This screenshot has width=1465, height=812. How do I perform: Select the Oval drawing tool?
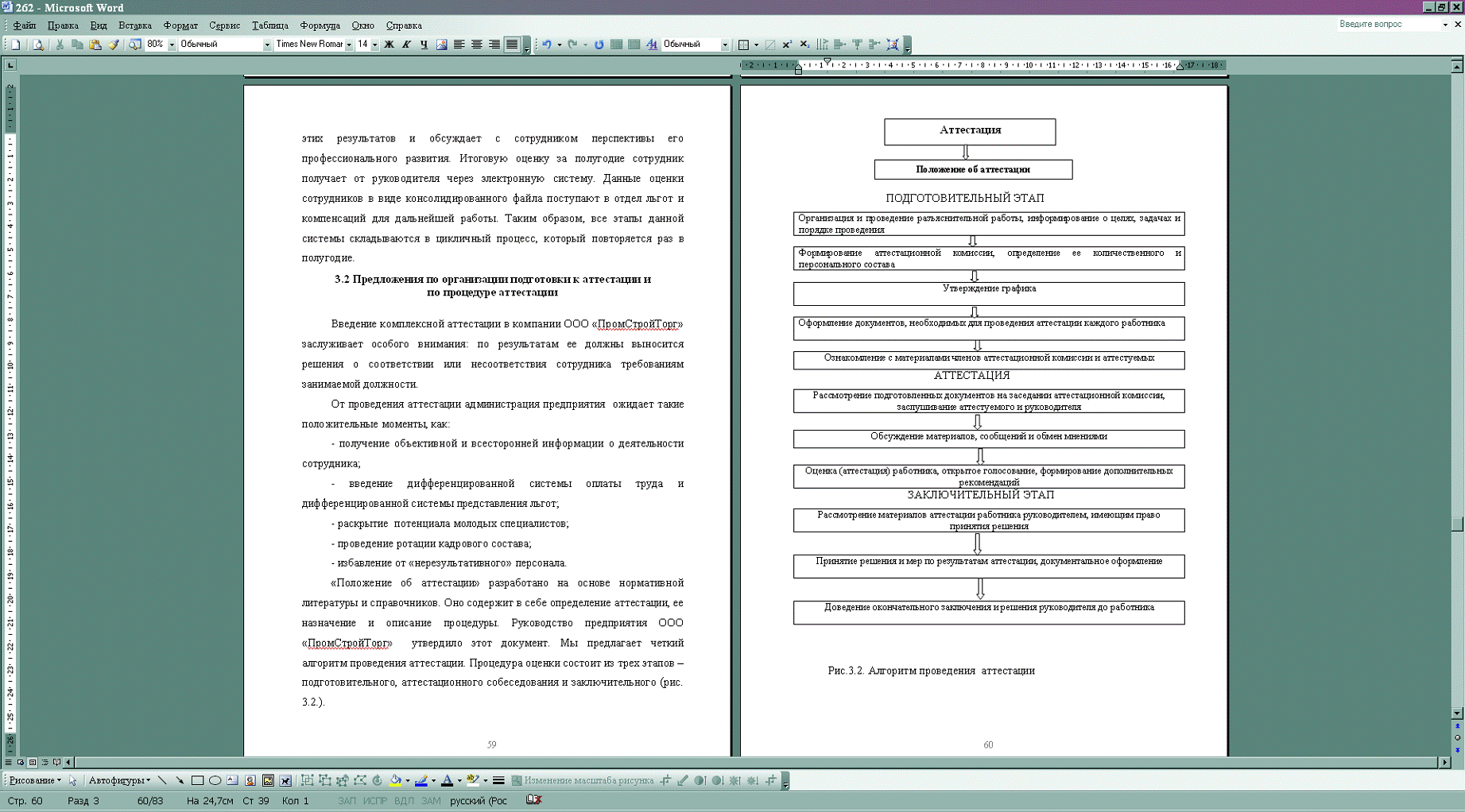pyautogui.click(x=215, y=781)
